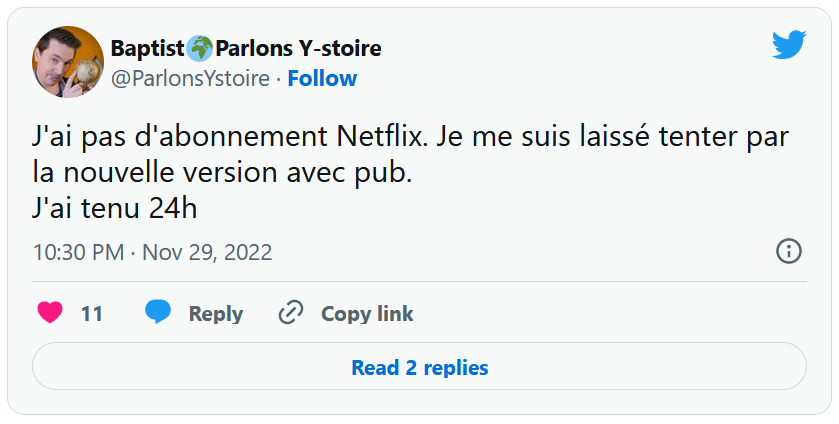Open the 10:30 PM timestamp link
The width and height of the screenshot is (839, 424).
pos(78,251)
